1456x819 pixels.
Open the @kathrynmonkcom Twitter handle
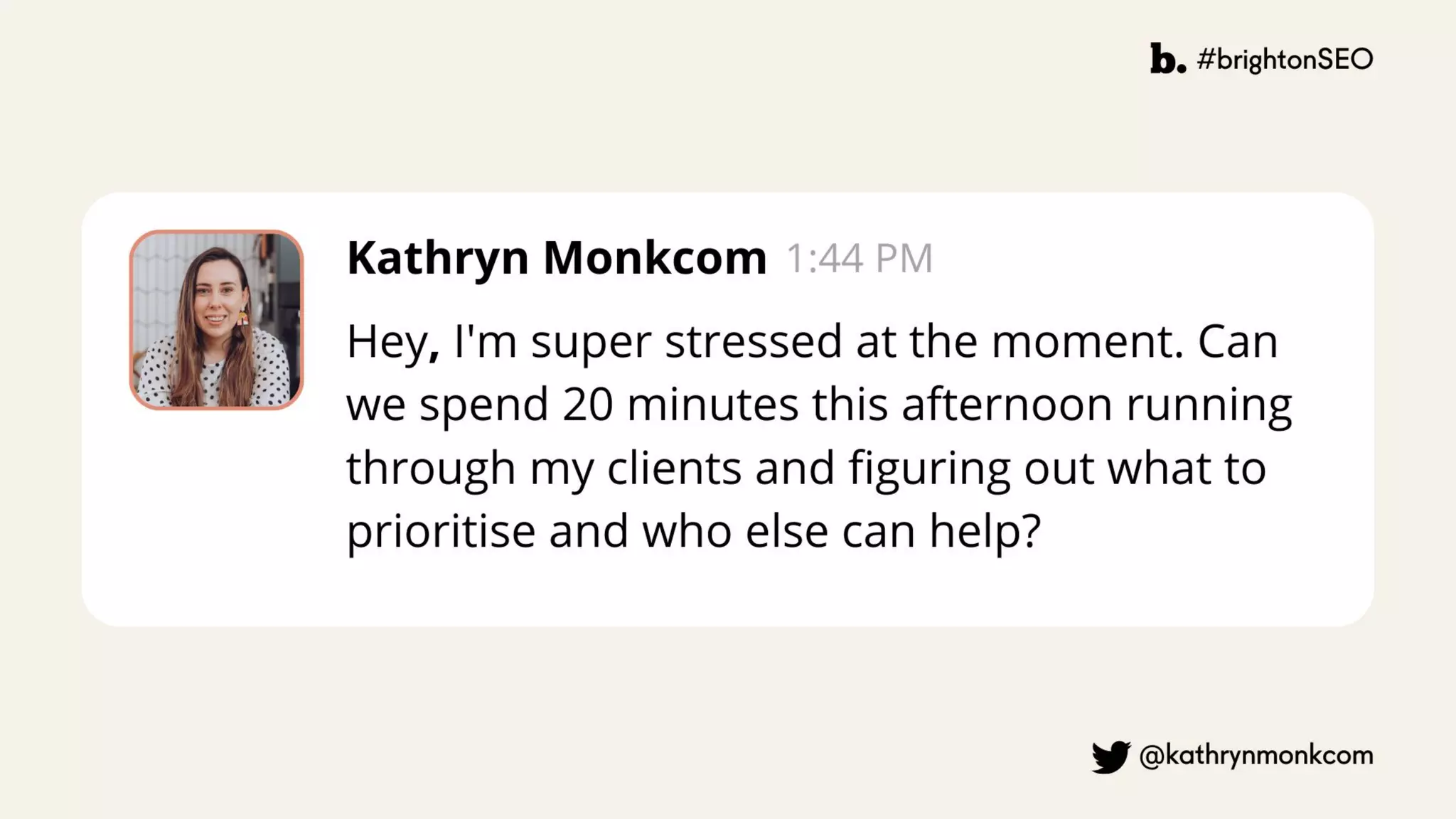(1256, 755)
